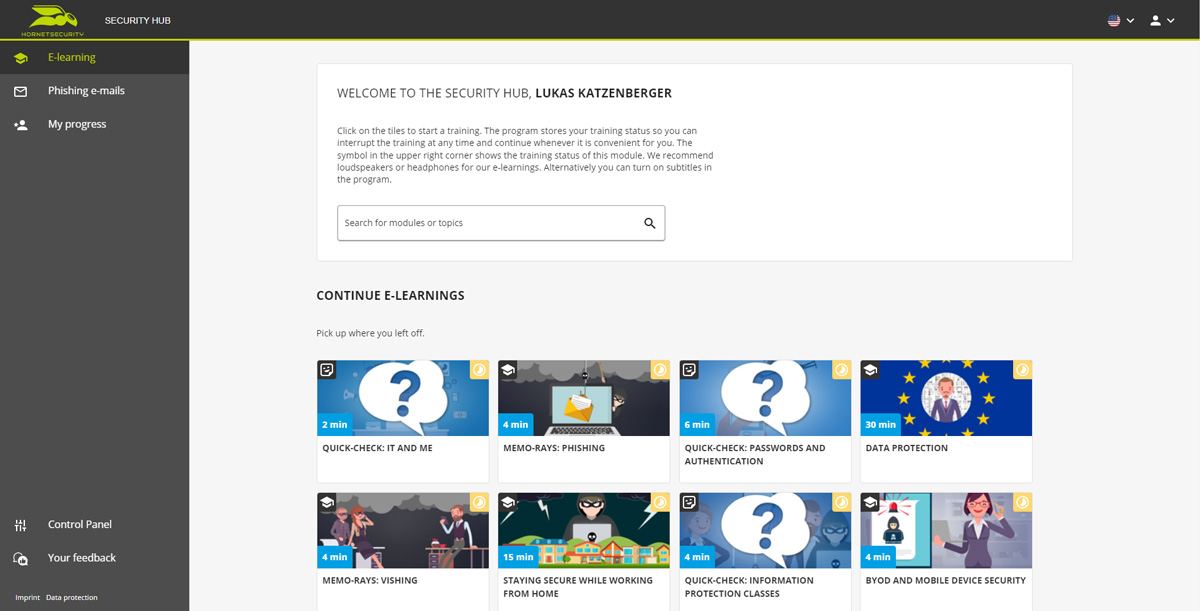
Task: Click status icon on Memo-Rays: Phishing tile
Action: 660,370
